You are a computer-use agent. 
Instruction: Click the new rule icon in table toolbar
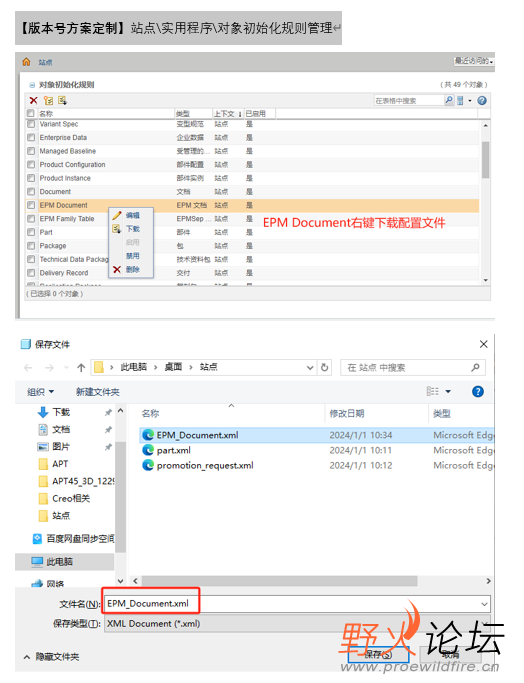[48, 101]
